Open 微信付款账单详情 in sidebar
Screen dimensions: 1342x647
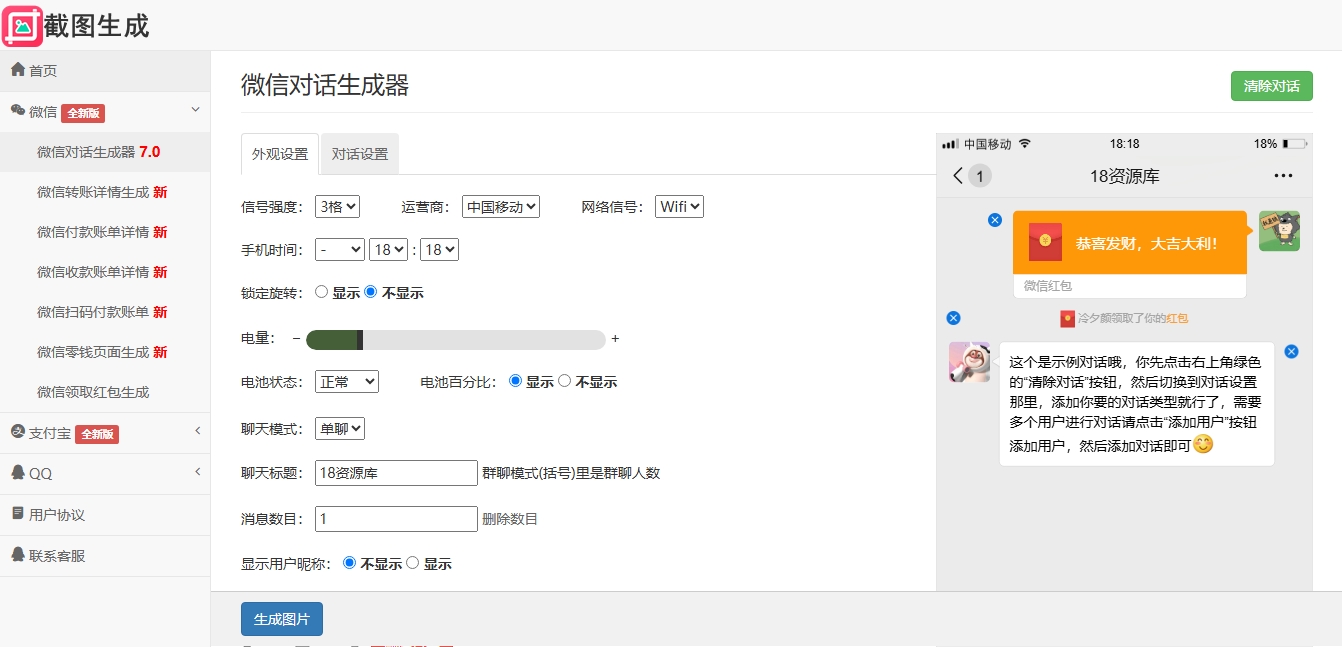105,232
